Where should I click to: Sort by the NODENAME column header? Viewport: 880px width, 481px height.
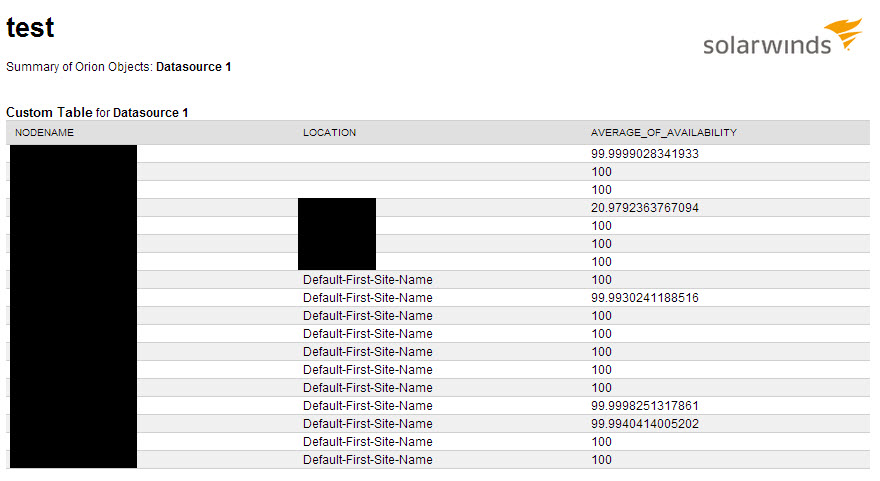tap(44, 132)
